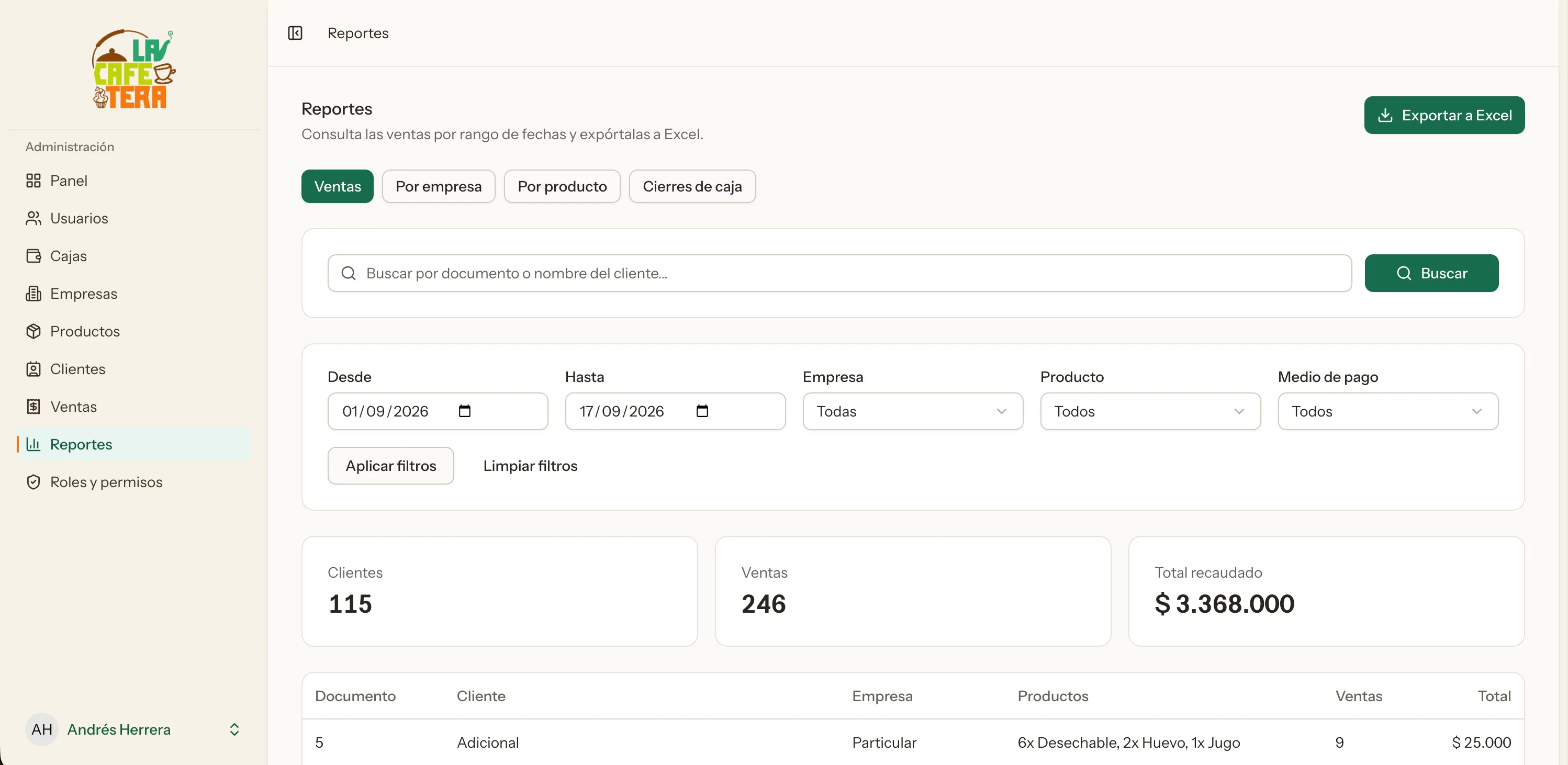Open Cajas via its wallet icon
The height and width of the screenshot is (765, 1568).
(33, 256)
